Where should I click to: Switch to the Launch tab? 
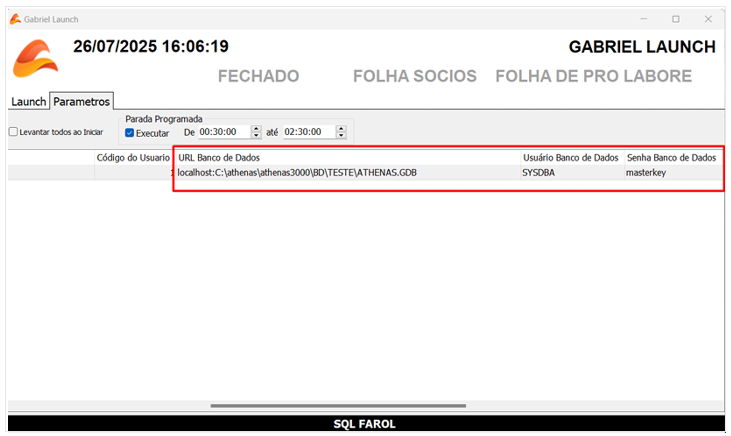(x=28, y=102)
